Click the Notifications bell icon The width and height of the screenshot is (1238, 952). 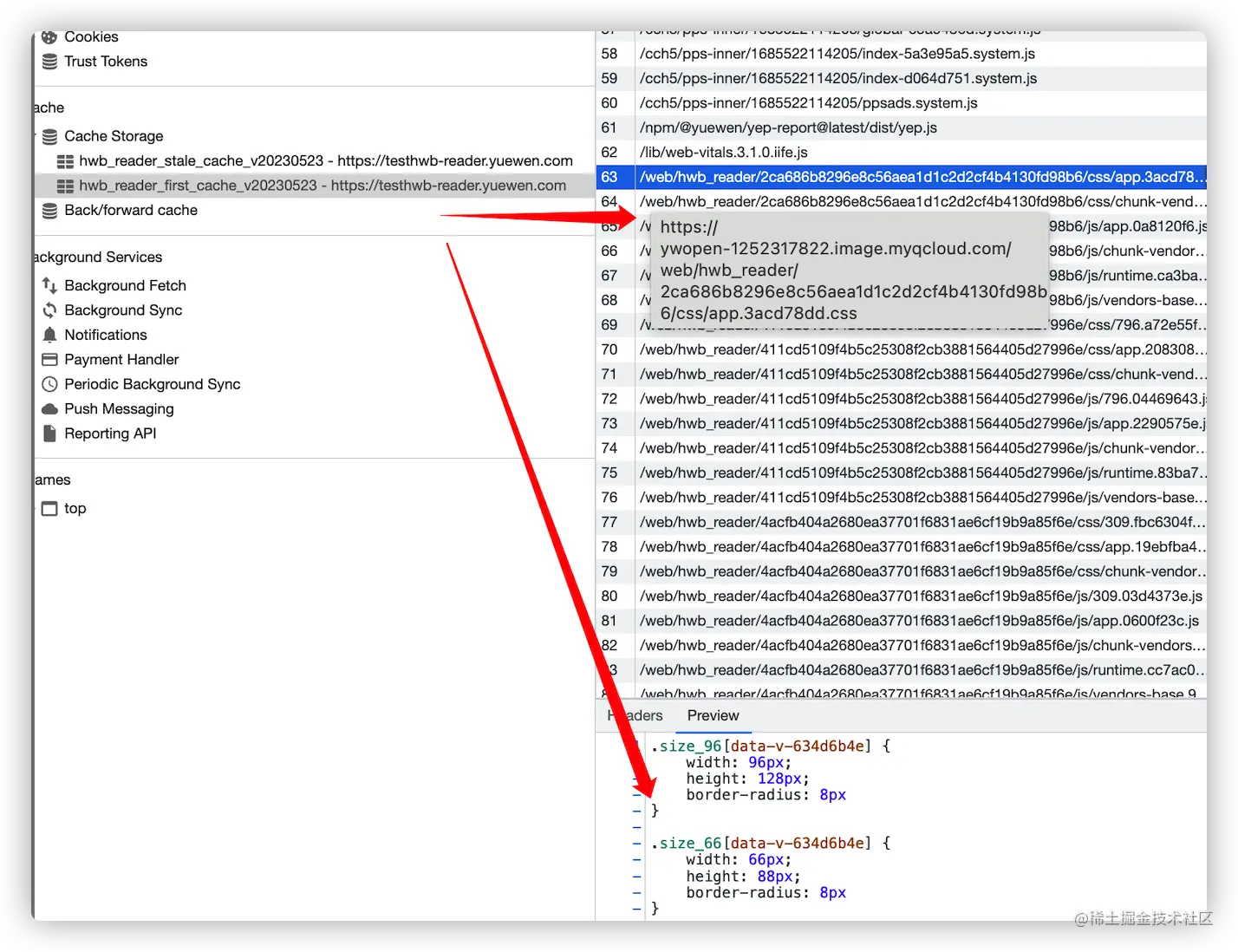click(x=49, y=335)
